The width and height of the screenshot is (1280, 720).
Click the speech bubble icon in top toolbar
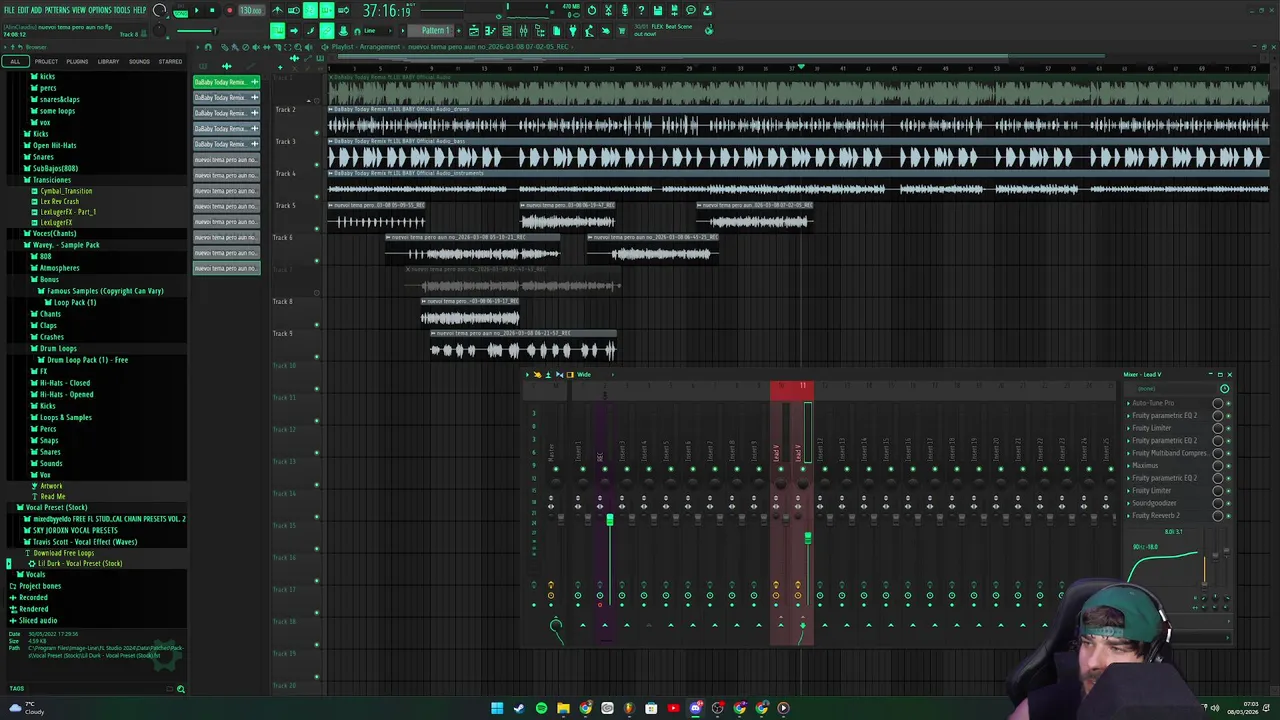(x=691, y=10)
